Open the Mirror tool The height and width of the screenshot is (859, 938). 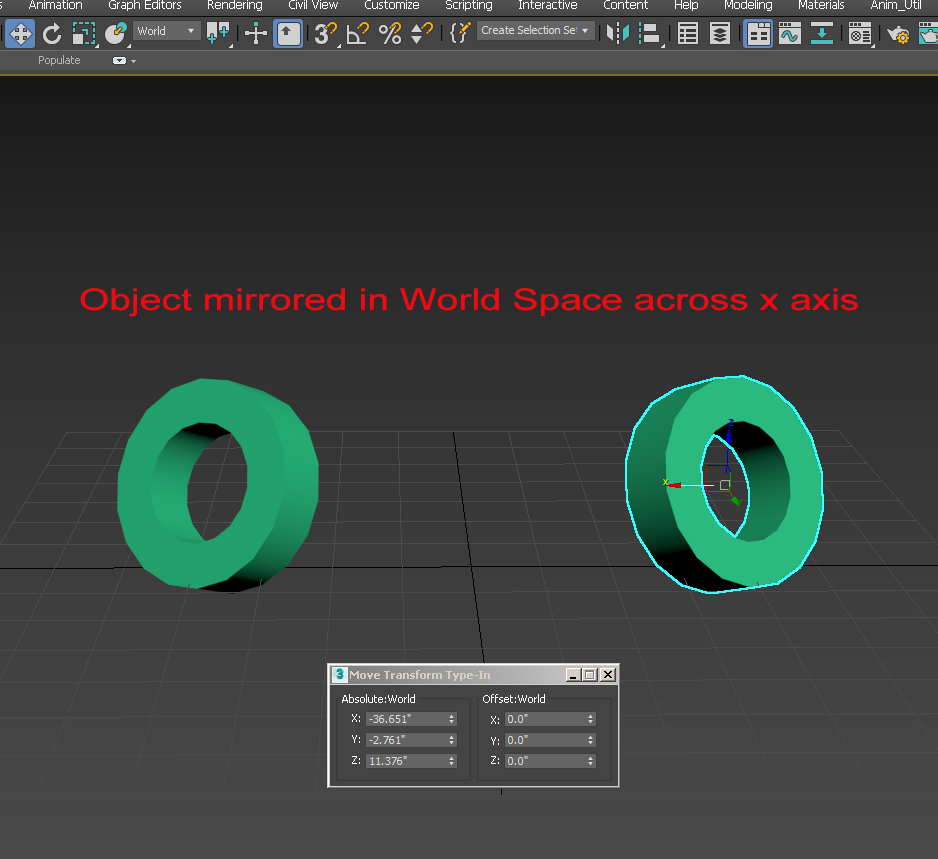pos(617,33)
